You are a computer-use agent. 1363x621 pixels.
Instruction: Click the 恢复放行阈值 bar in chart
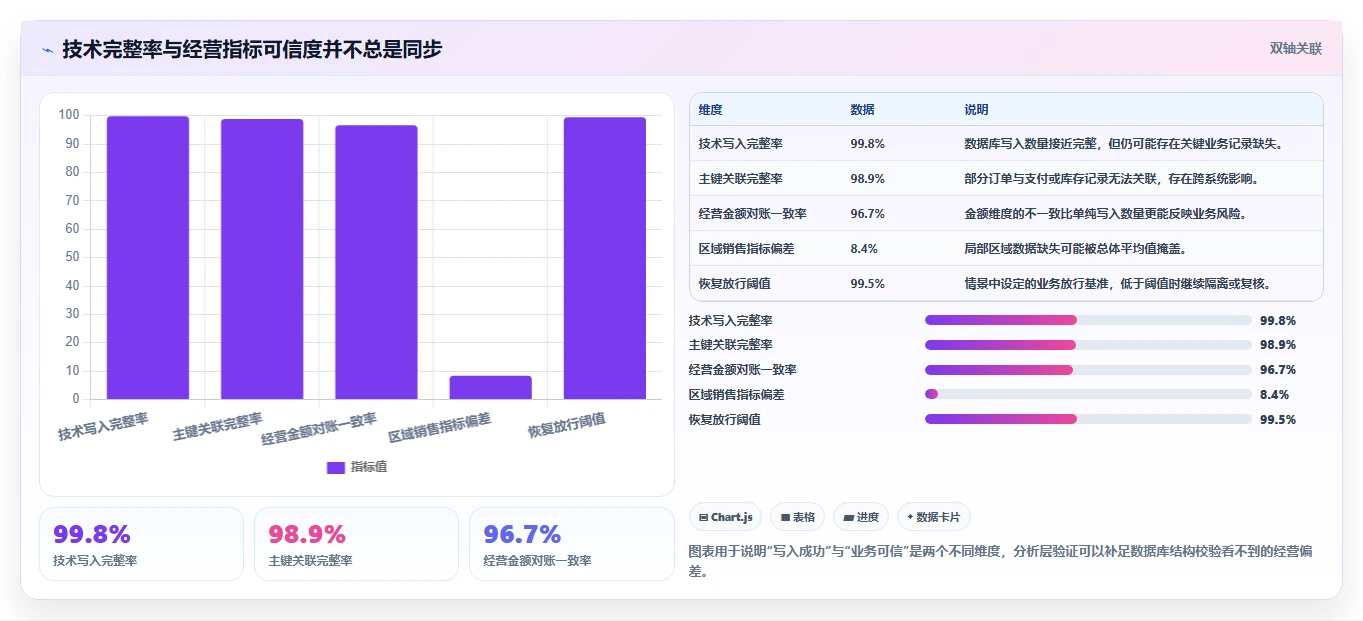tap(604, 258)
